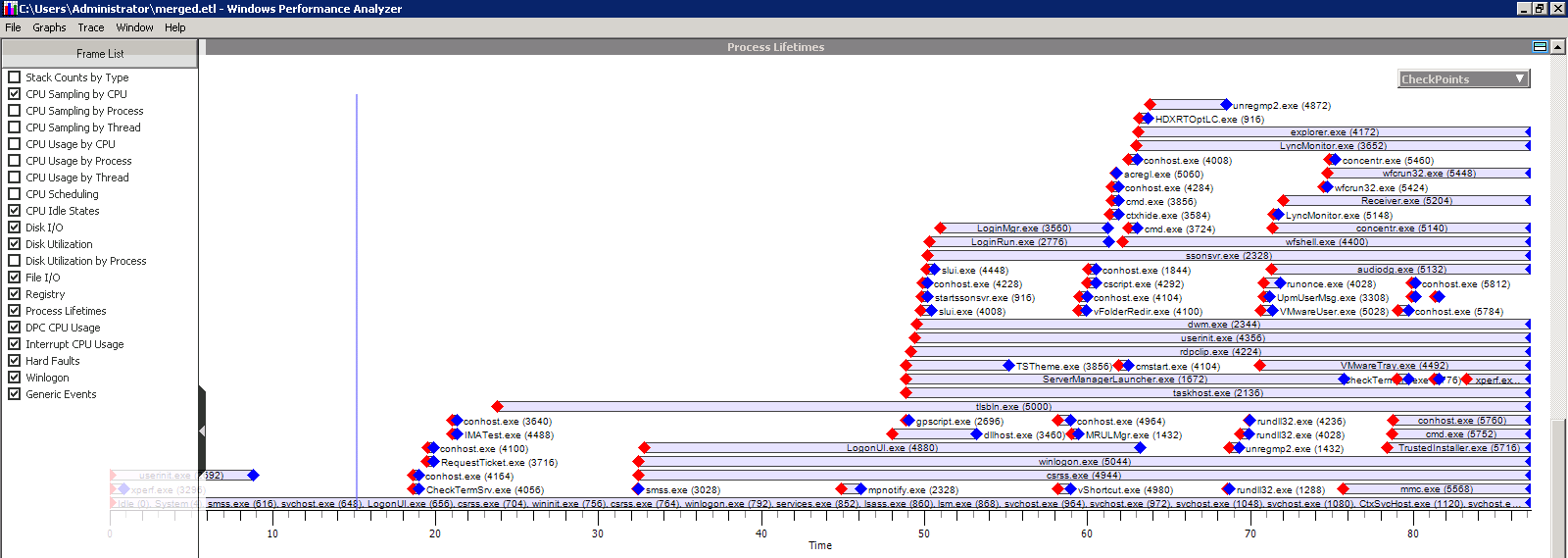Uncheck DPC CPU Usage
Screen dimensions: 1568x558
click(14, 327)
